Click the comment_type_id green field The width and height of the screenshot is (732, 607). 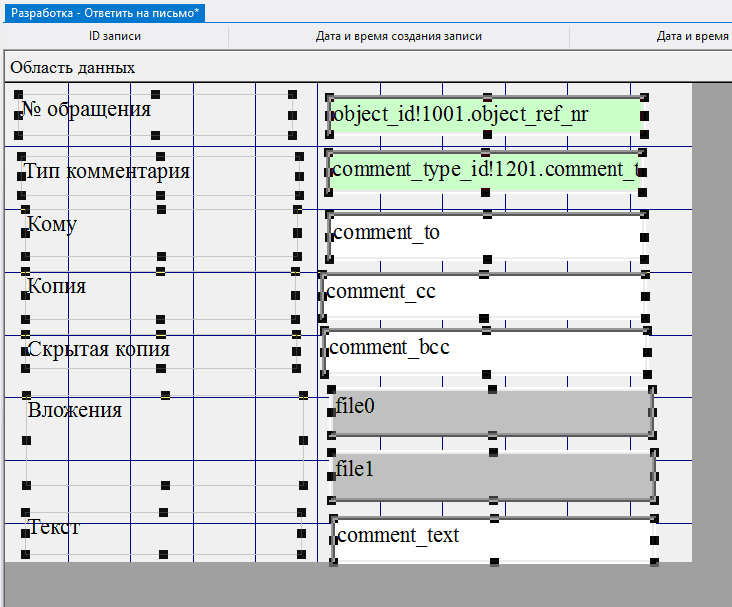[485, 170]
